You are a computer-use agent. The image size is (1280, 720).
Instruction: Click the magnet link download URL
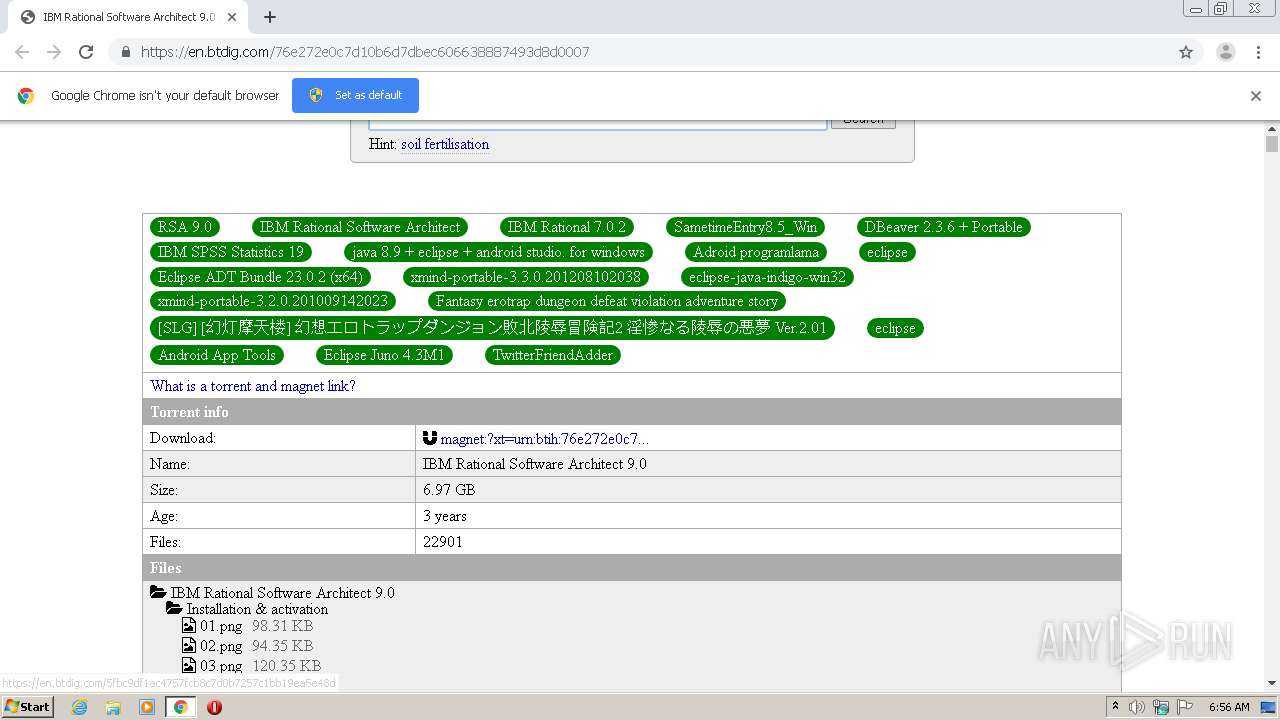click(545, 439)
